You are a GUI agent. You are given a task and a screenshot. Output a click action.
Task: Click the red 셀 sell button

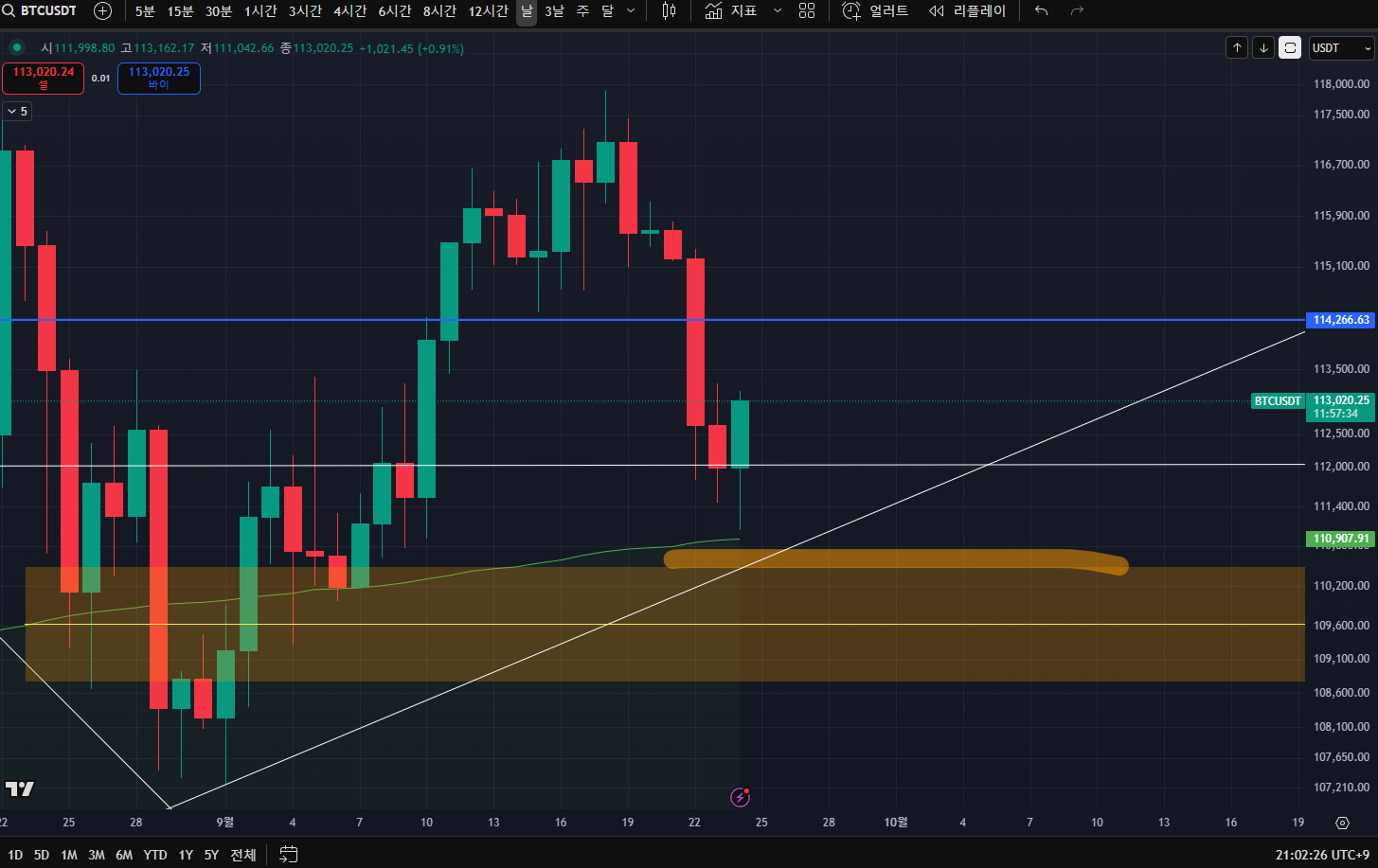coord(43,79)
